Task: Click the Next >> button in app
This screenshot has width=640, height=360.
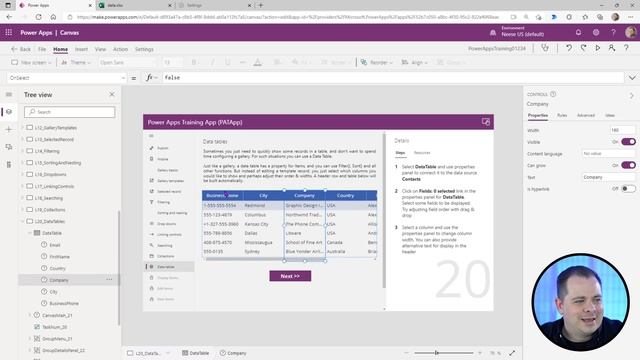Action: click(x=290, y=276)
